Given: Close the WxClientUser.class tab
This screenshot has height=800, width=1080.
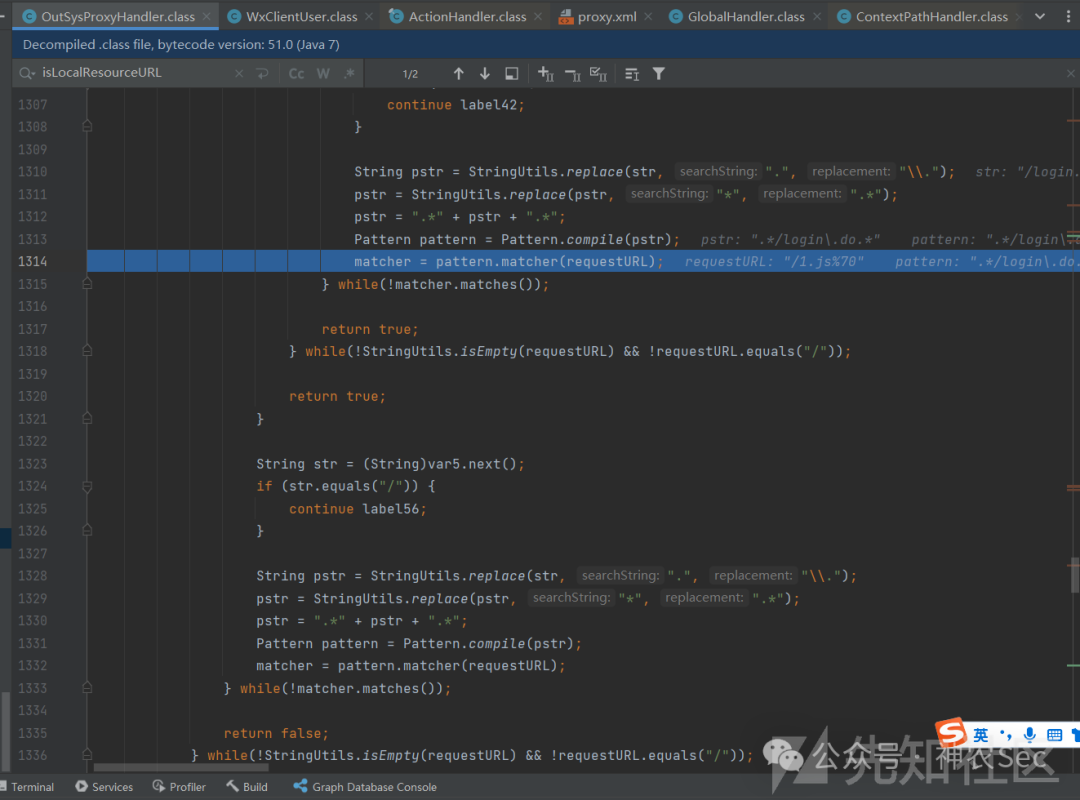Looking at the screenshot, I should coord(369,17).
